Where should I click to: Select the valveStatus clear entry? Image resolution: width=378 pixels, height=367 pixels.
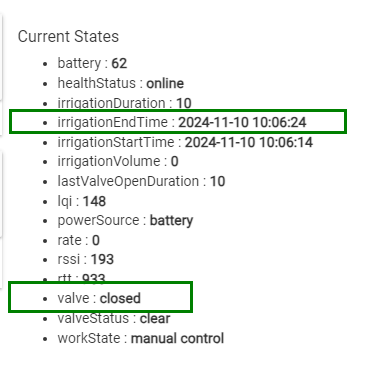114,318
